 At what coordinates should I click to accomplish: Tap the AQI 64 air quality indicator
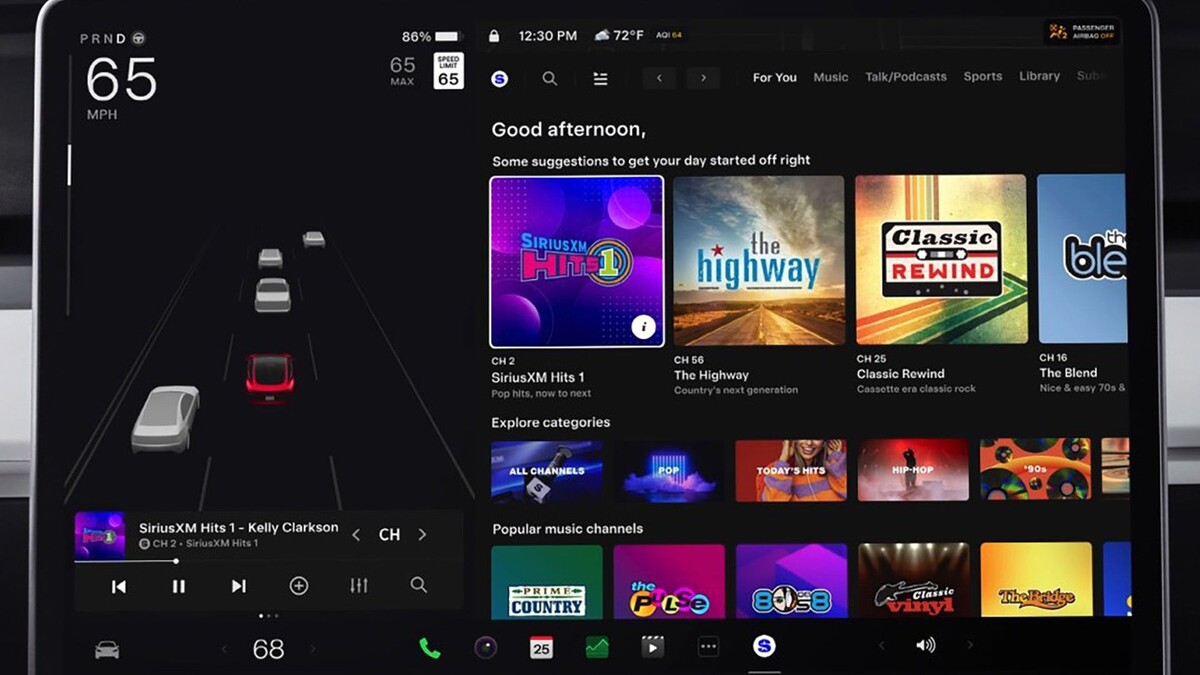tap(669, 36)
